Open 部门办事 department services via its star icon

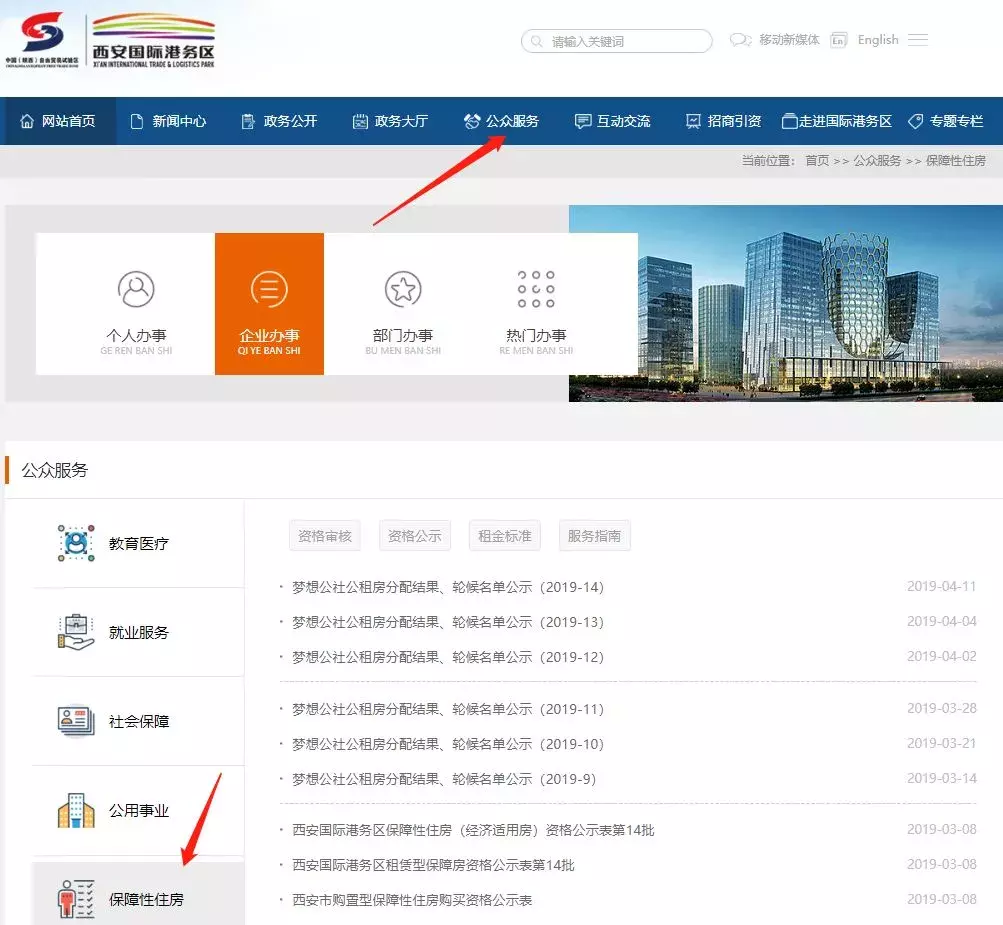pyautogui.click(x=402, y=291)
